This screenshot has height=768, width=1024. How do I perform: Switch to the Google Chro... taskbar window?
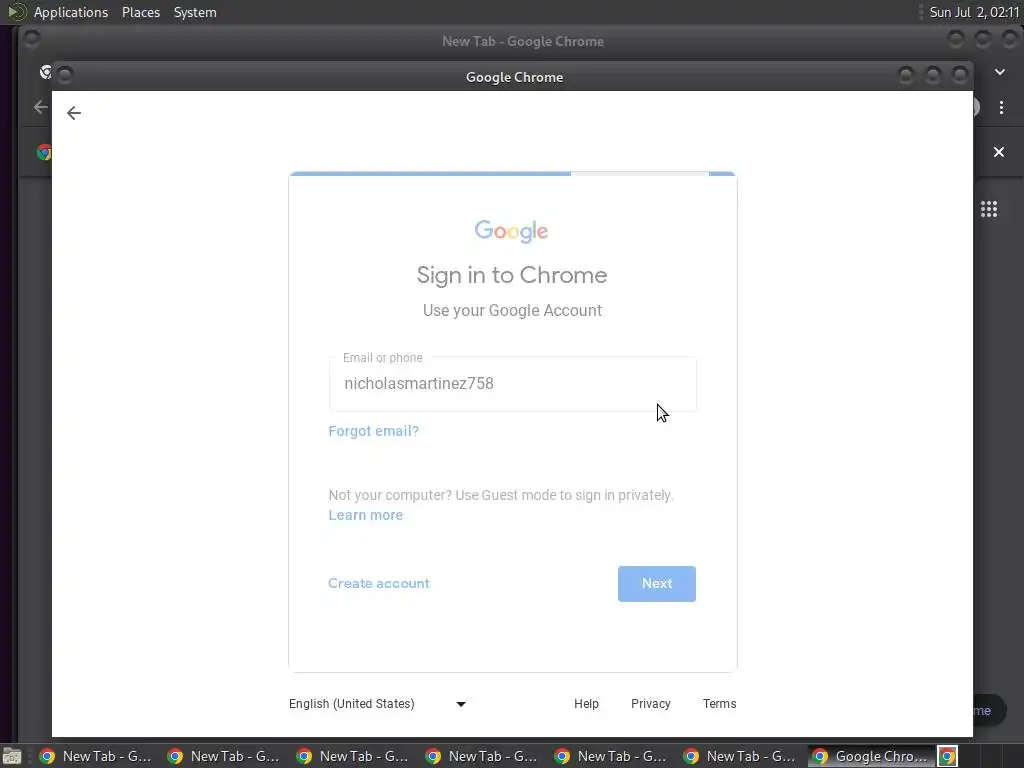871,756
